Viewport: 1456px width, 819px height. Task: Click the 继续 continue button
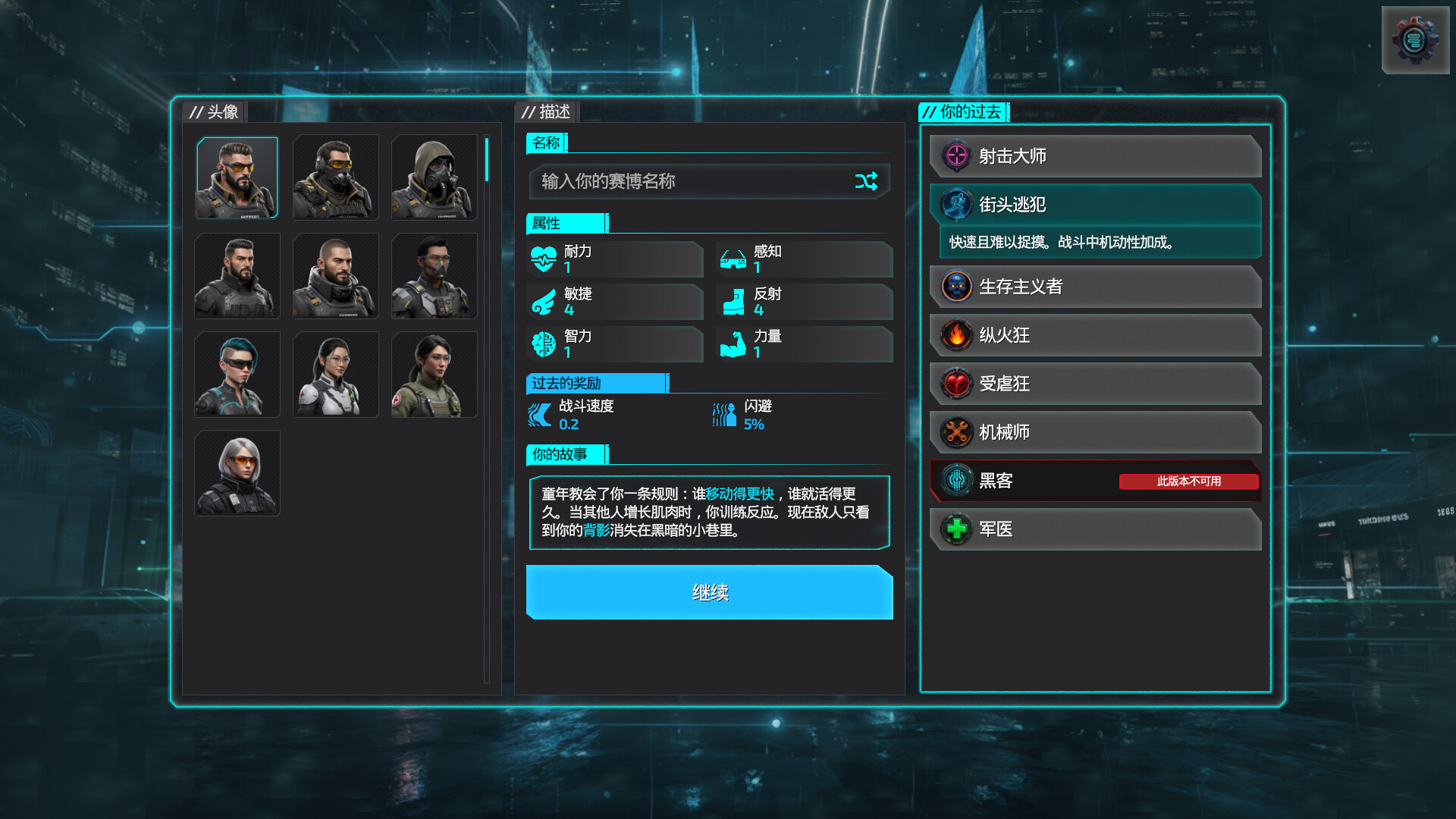coord(710,592)
